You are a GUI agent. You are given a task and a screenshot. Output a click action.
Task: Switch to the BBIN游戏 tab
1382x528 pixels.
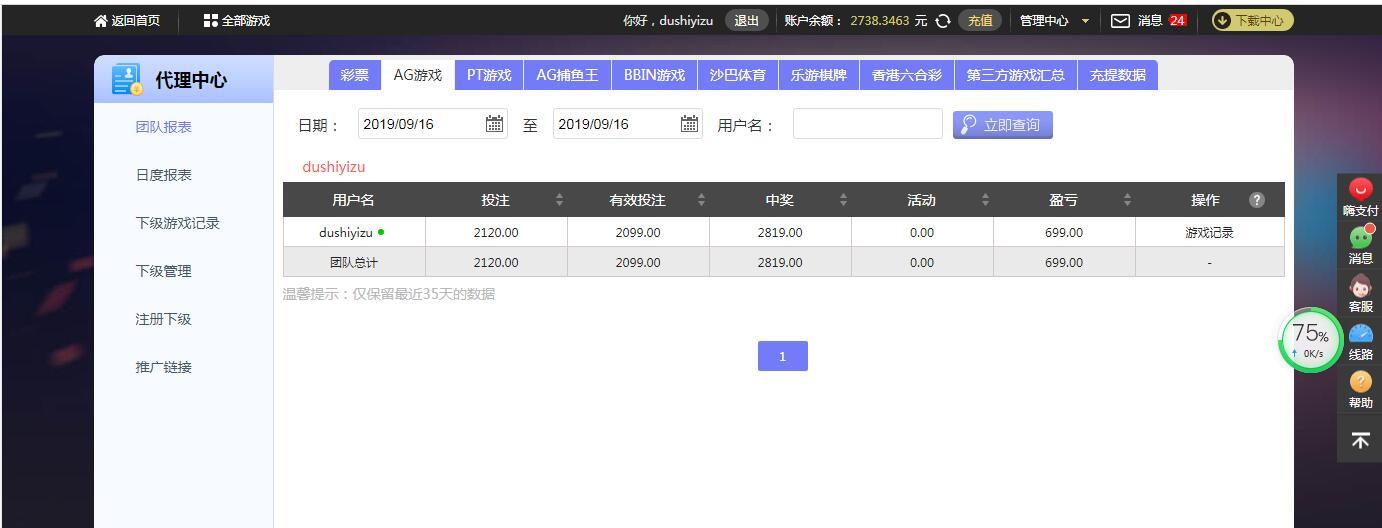(654, 75)
